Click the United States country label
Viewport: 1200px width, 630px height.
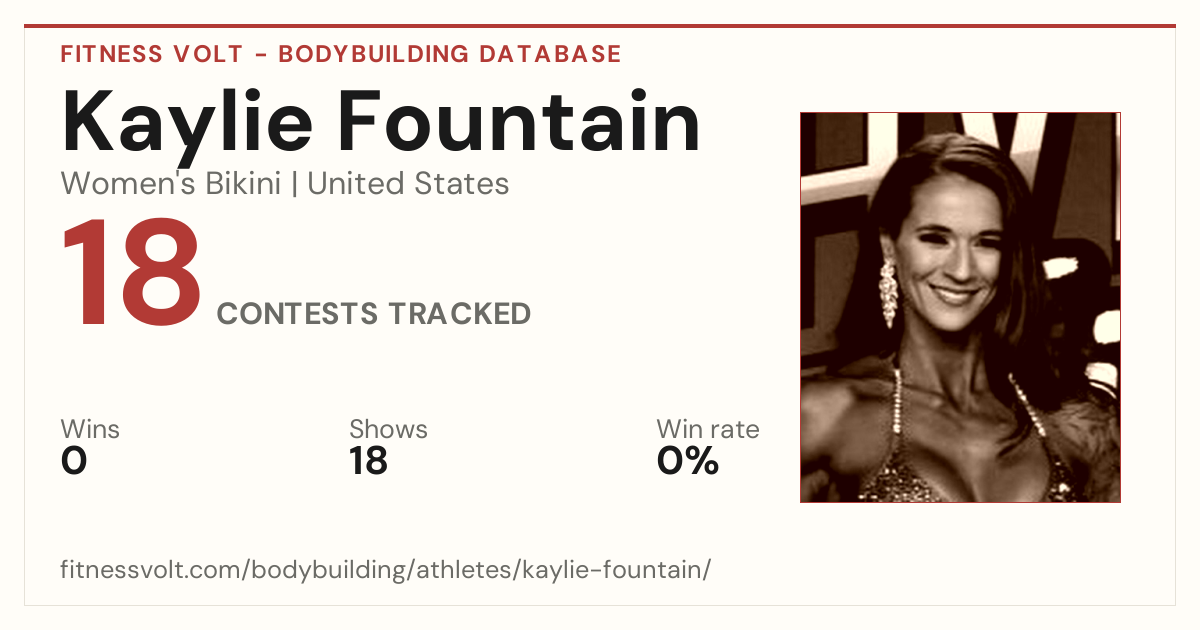coord(408,184)
